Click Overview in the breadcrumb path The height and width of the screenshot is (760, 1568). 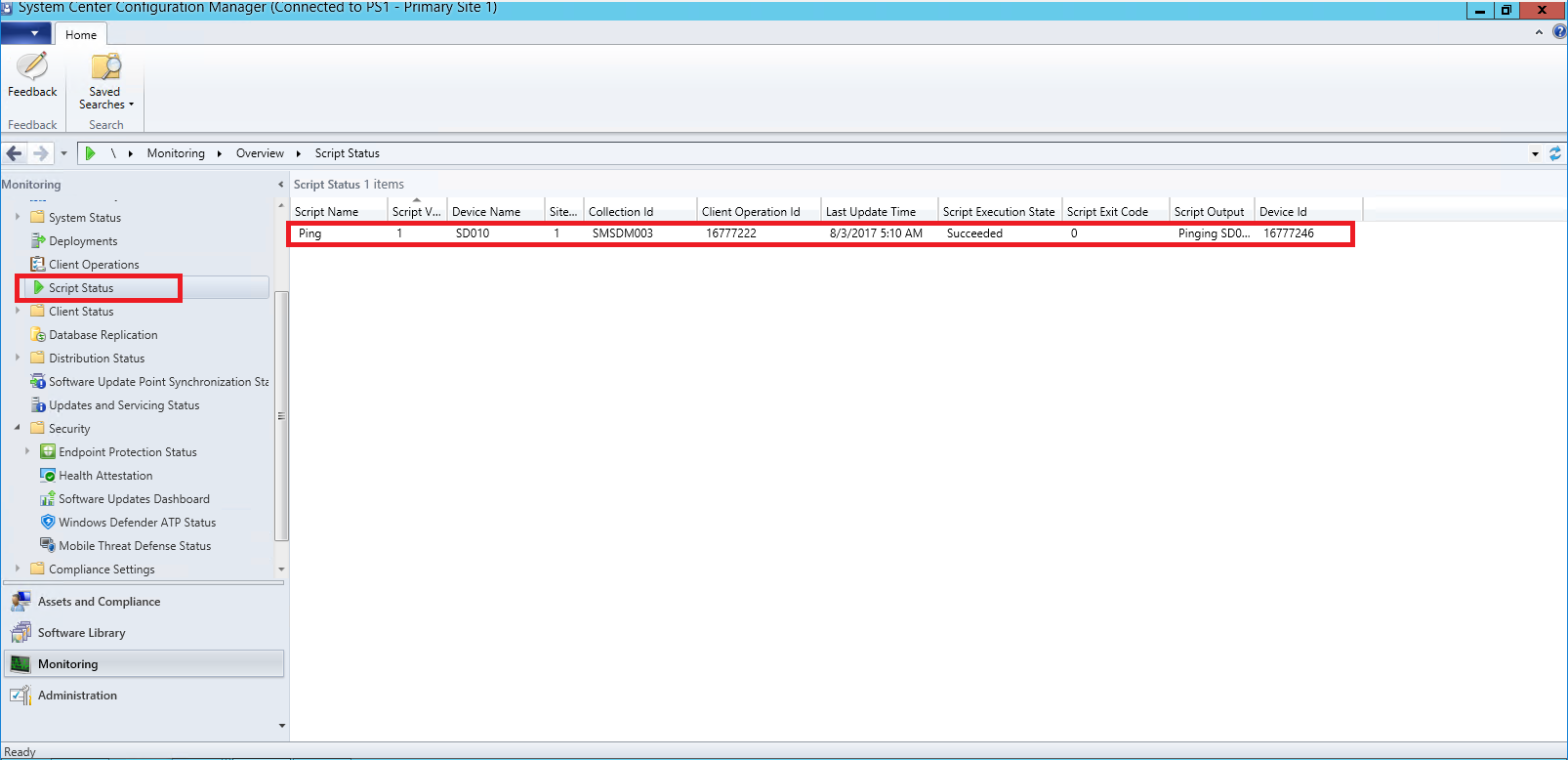[x=260, y=153]
